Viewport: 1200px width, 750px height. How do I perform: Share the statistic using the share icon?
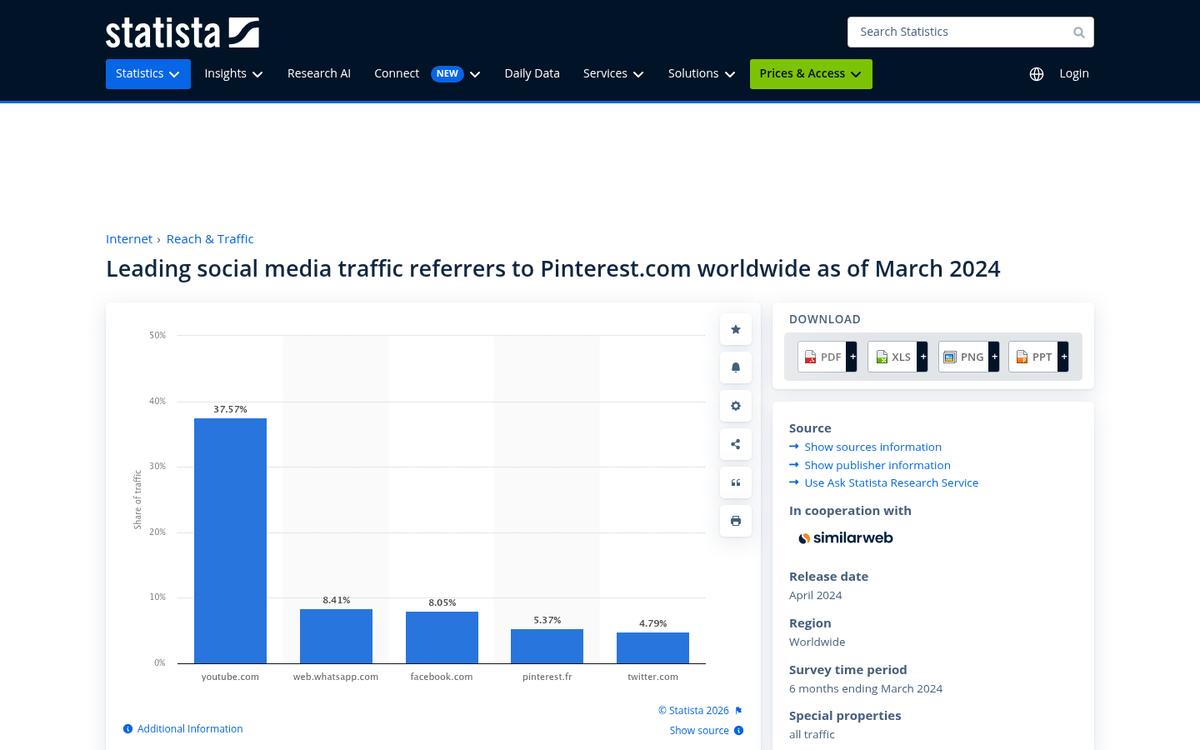[735, 444]
